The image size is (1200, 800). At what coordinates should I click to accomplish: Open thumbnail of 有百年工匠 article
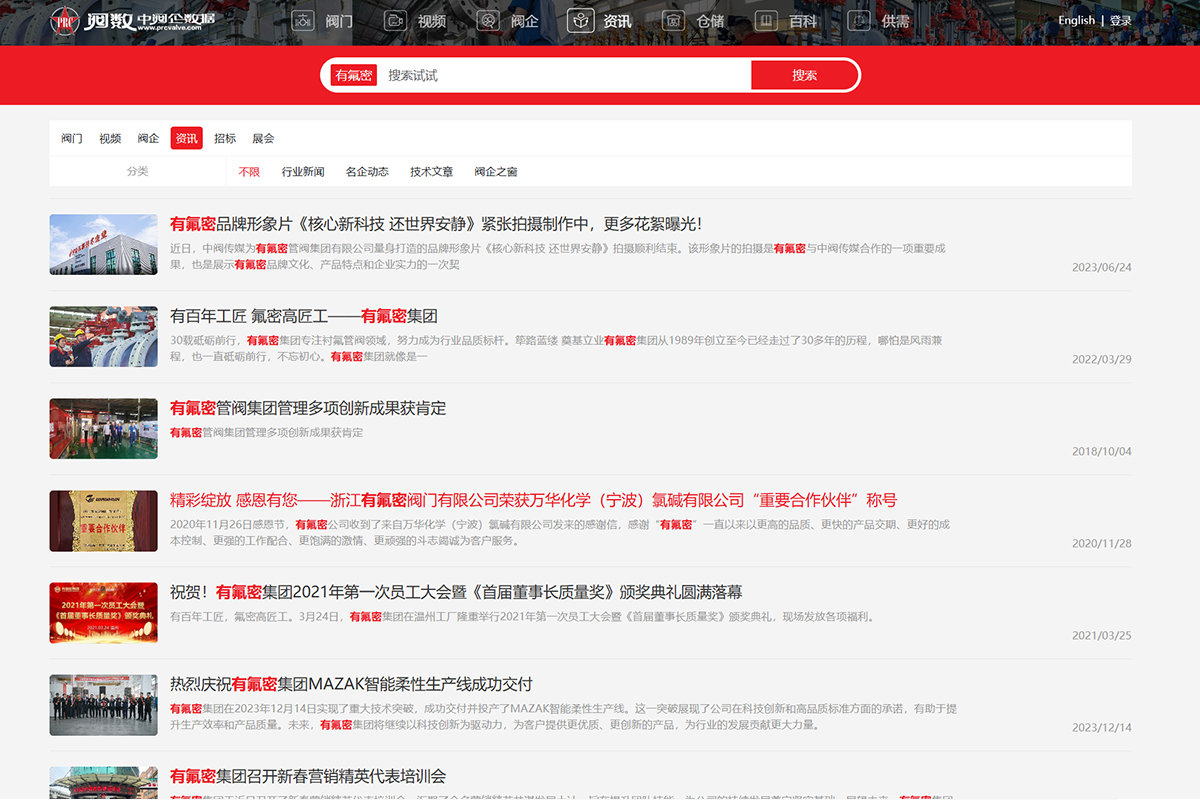tap(104, 337)
